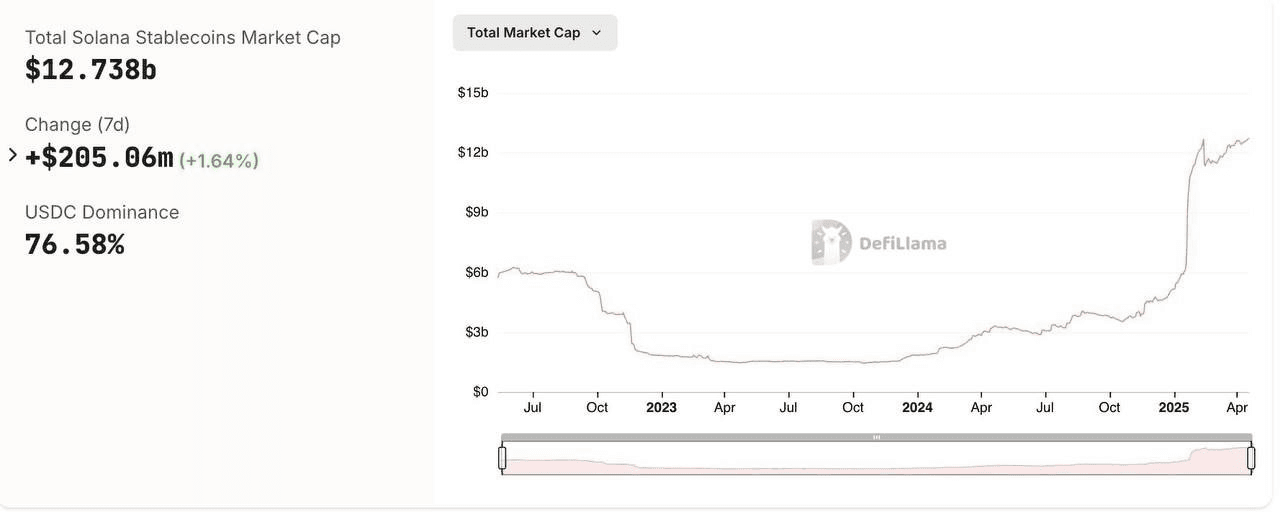Open the Total Market Cap dropdown
The image size is (1280, 512).
(x=534, y=33)
